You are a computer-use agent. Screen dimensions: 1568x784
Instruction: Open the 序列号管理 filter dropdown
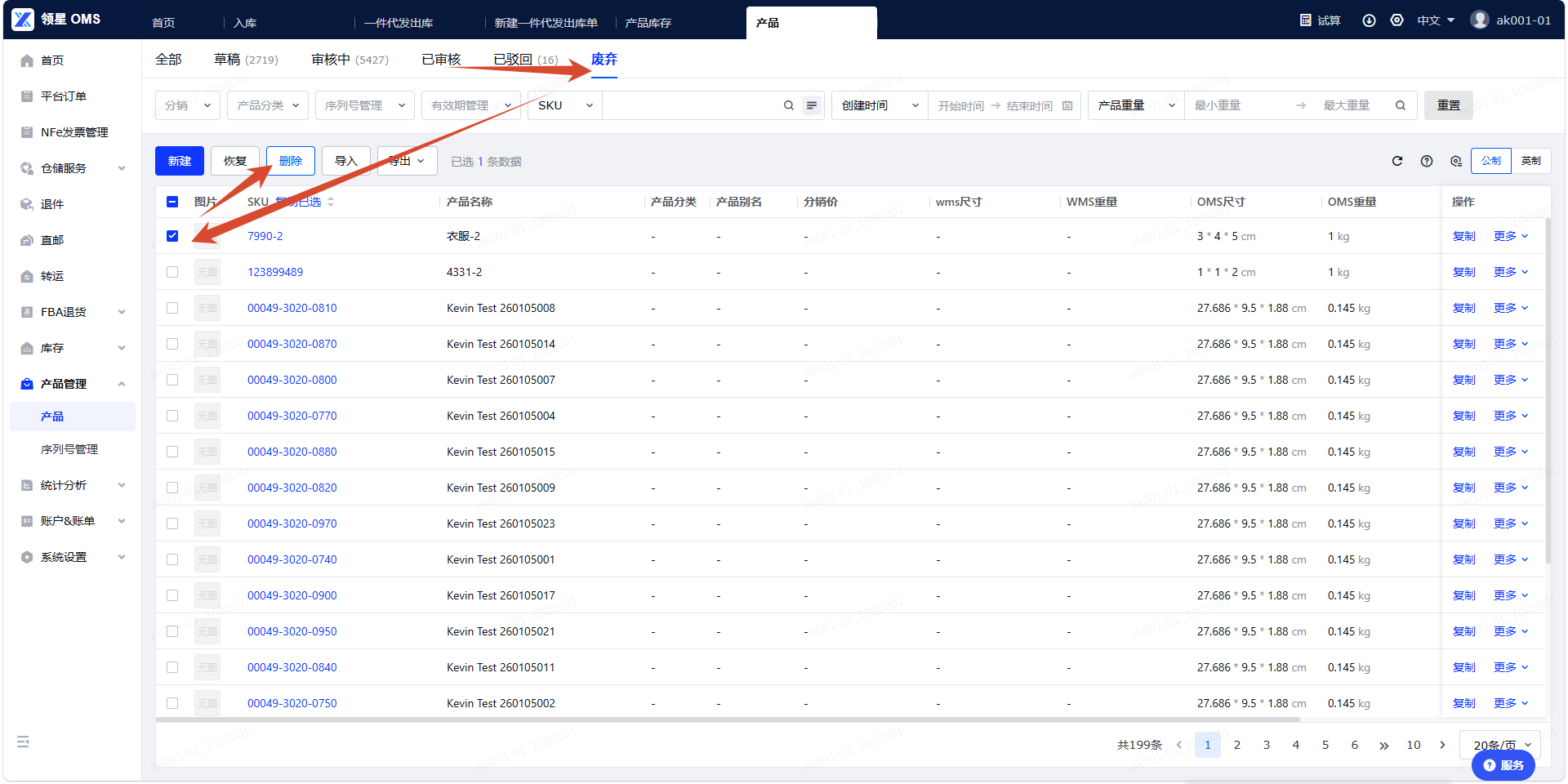(x=365, y=105)
